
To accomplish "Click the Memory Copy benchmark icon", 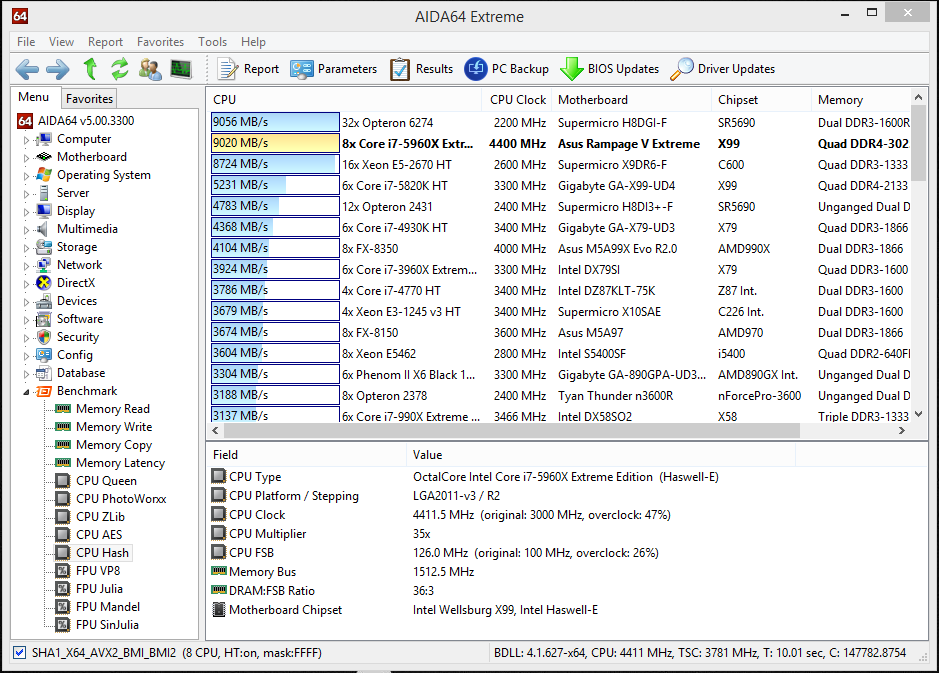I will (x=63, y=445).
